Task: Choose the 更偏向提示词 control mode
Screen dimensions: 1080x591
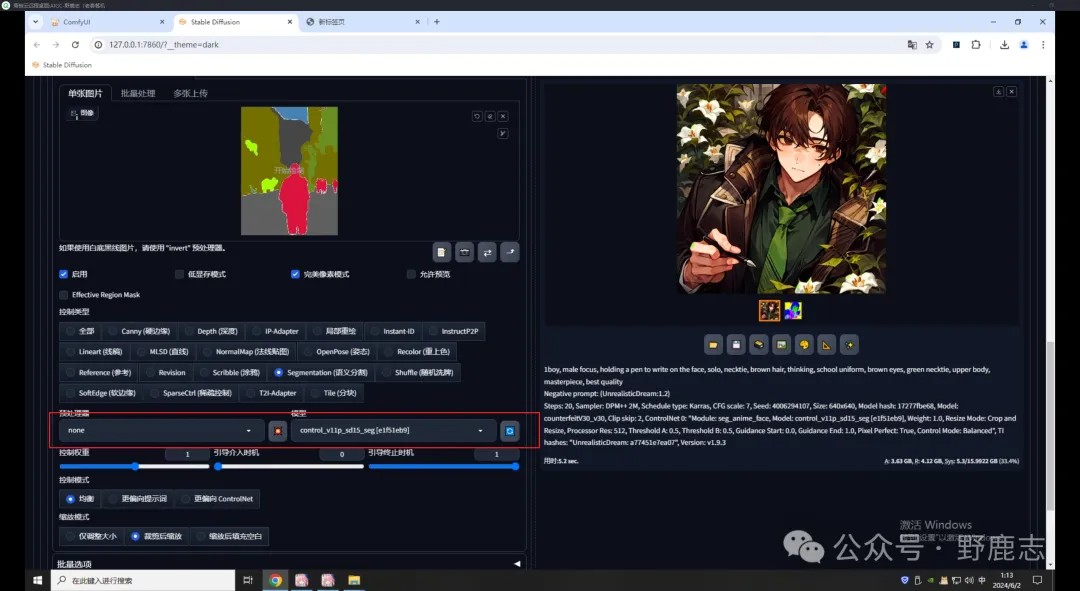Action: pyautogui.click(x=138, y=499)
